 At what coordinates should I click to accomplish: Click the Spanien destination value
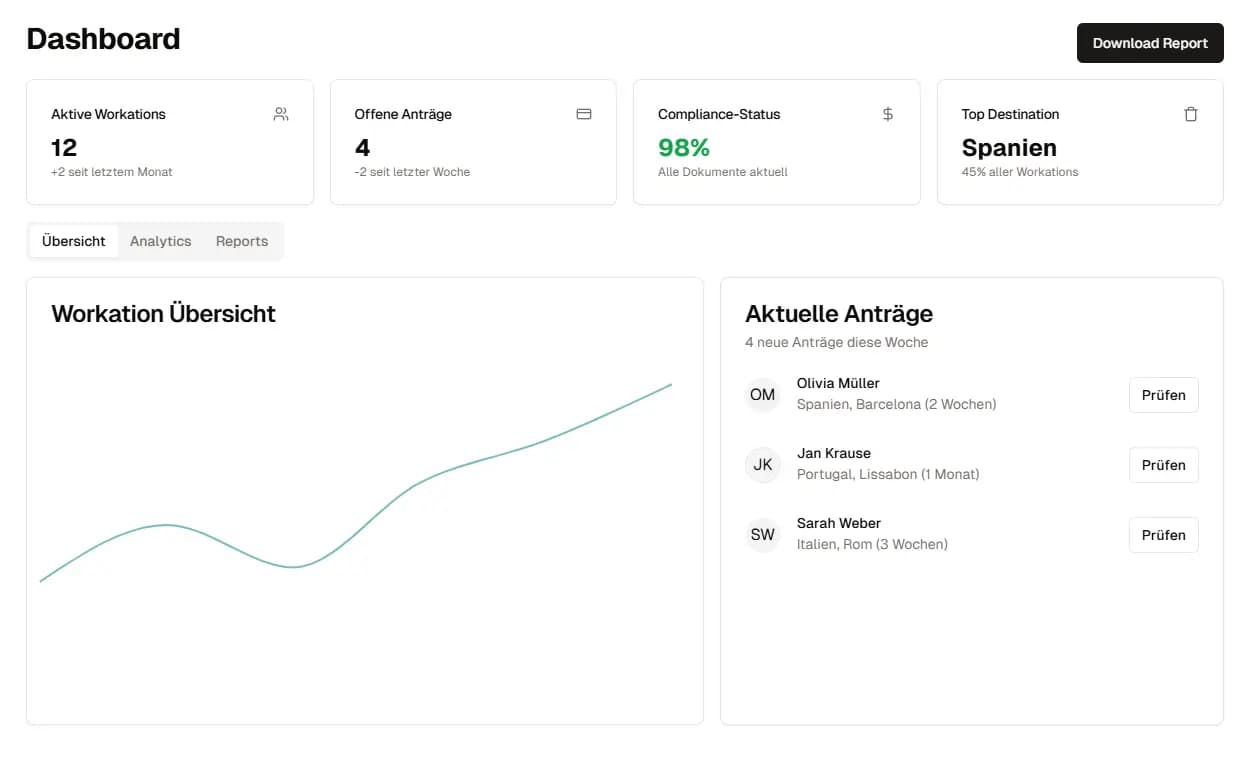tap(1009, 148)
